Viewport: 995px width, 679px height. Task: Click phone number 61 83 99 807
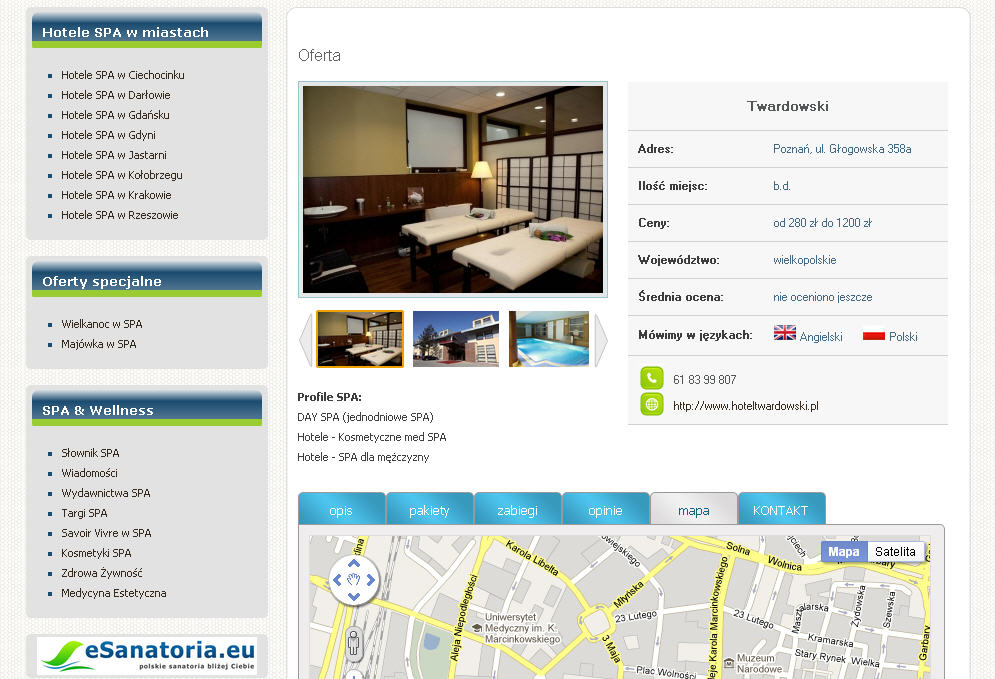pos(704,379)
